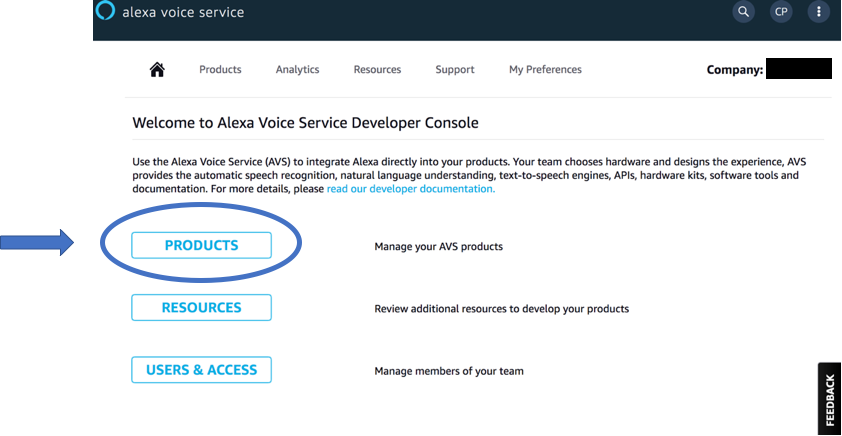Open My Preferences in the nav bar

(545, 69)
